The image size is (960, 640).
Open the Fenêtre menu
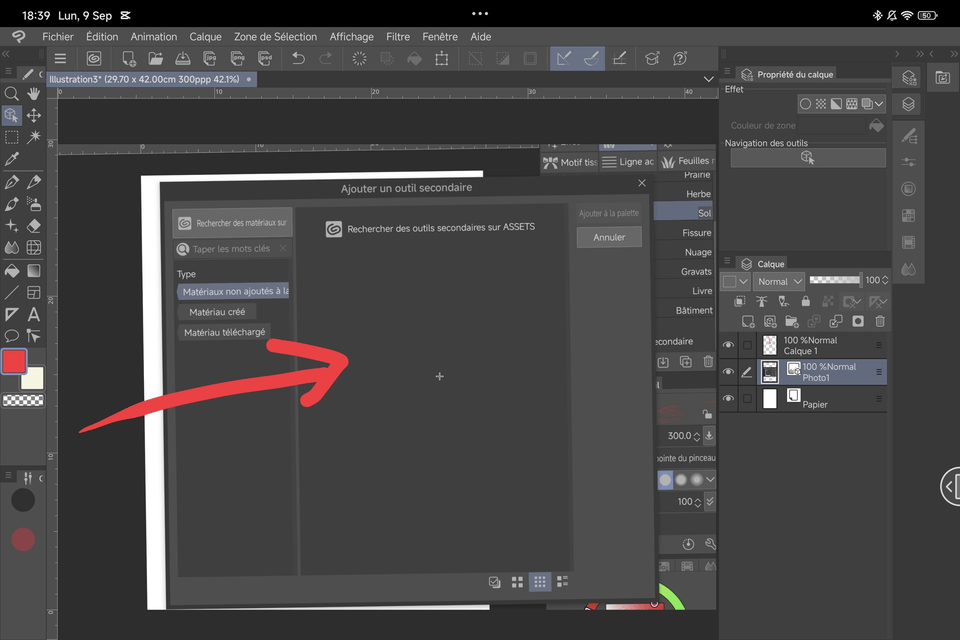440,37
